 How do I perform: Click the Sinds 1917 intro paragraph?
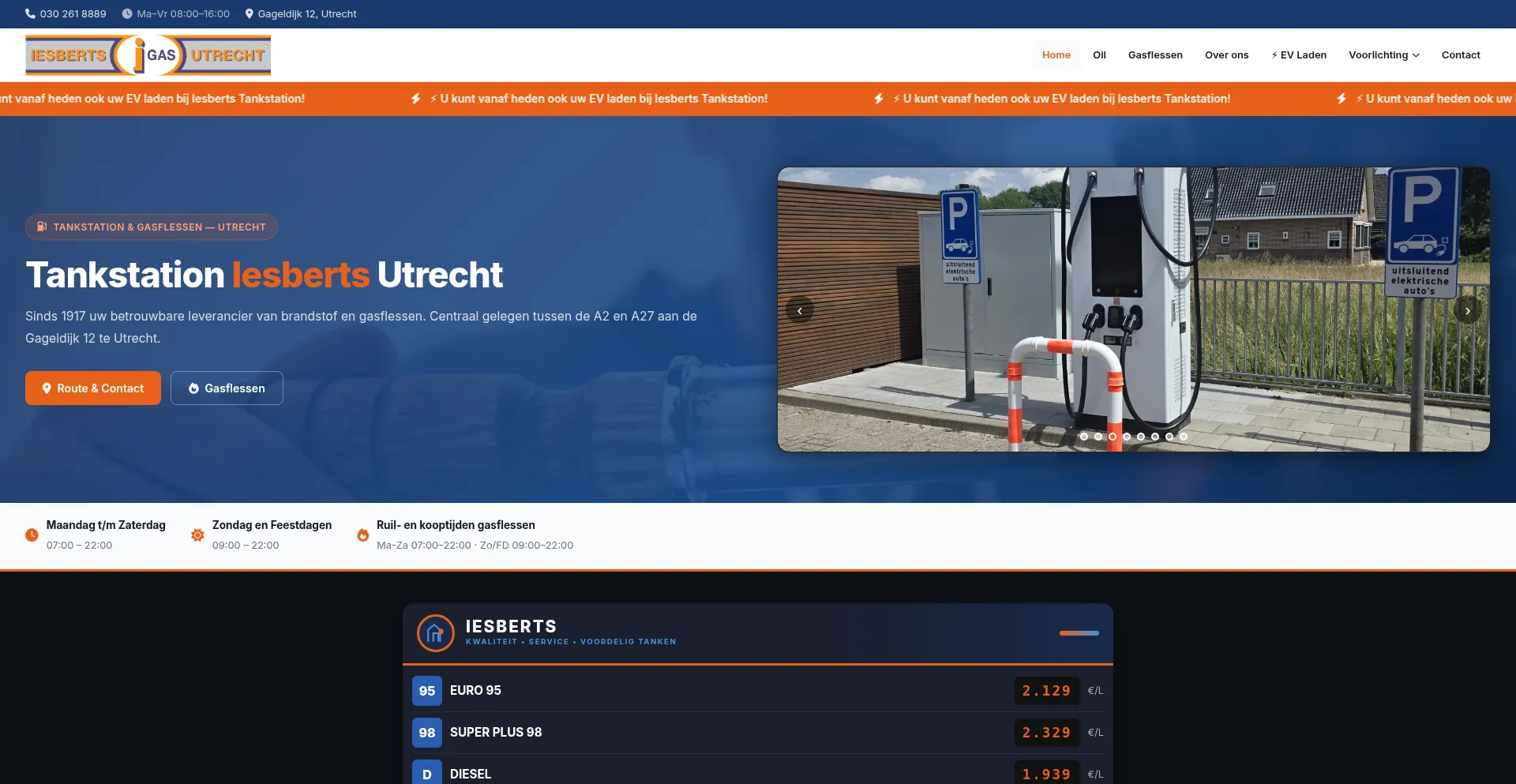pos(361,327)
